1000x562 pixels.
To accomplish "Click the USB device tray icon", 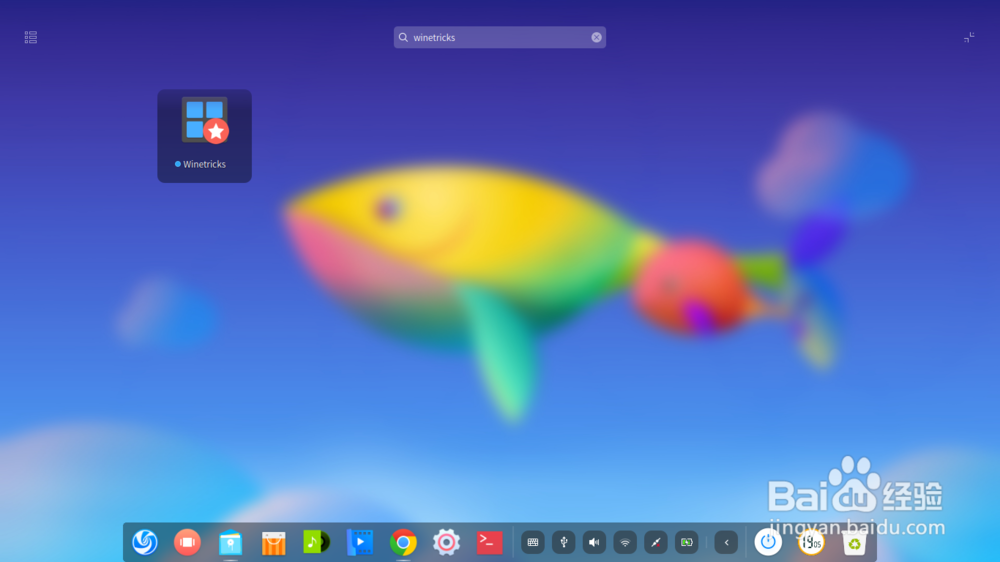I will [564, 542].
